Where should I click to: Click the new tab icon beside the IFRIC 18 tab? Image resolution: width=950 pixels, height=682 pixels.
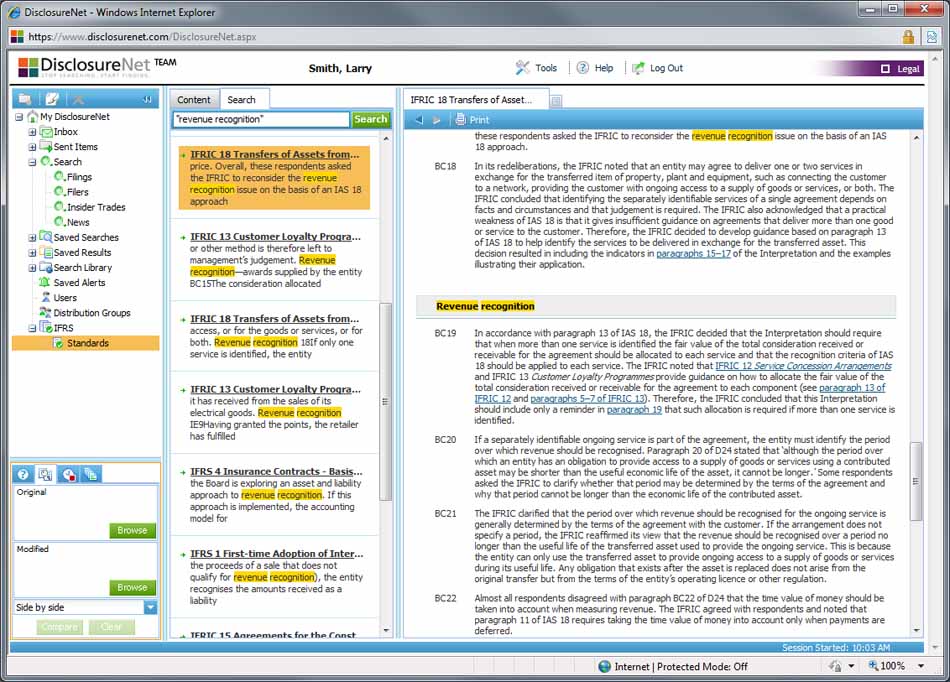[x=556, y=101]
